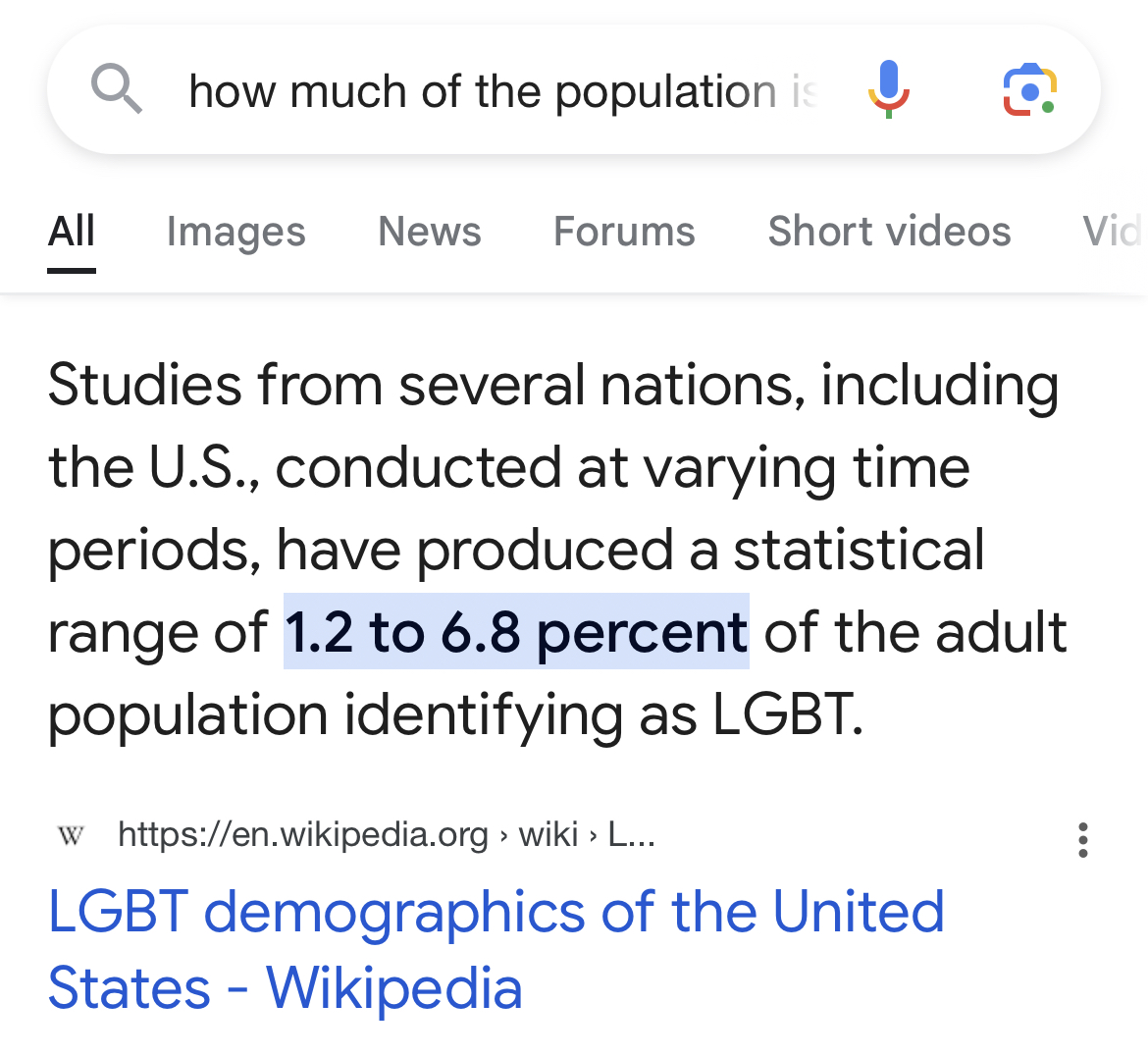Click the 'Studies from several nations' snippet line
The height and width of the screenshot is (1056, 1148).
(552, 385)
